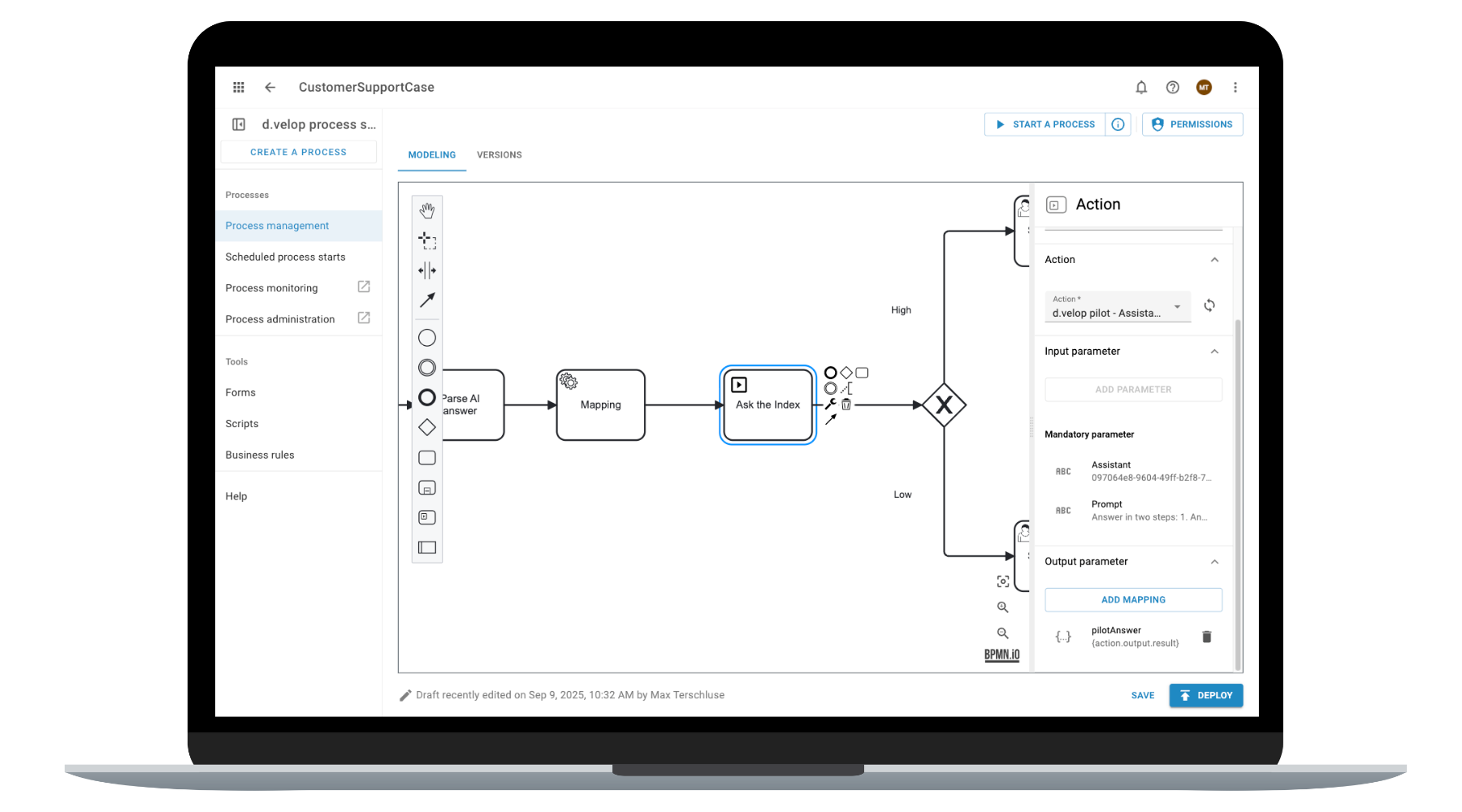Click the trash icon beside Ask the Index
This screenshot has width=1462, height=812.
pos(846,404)
